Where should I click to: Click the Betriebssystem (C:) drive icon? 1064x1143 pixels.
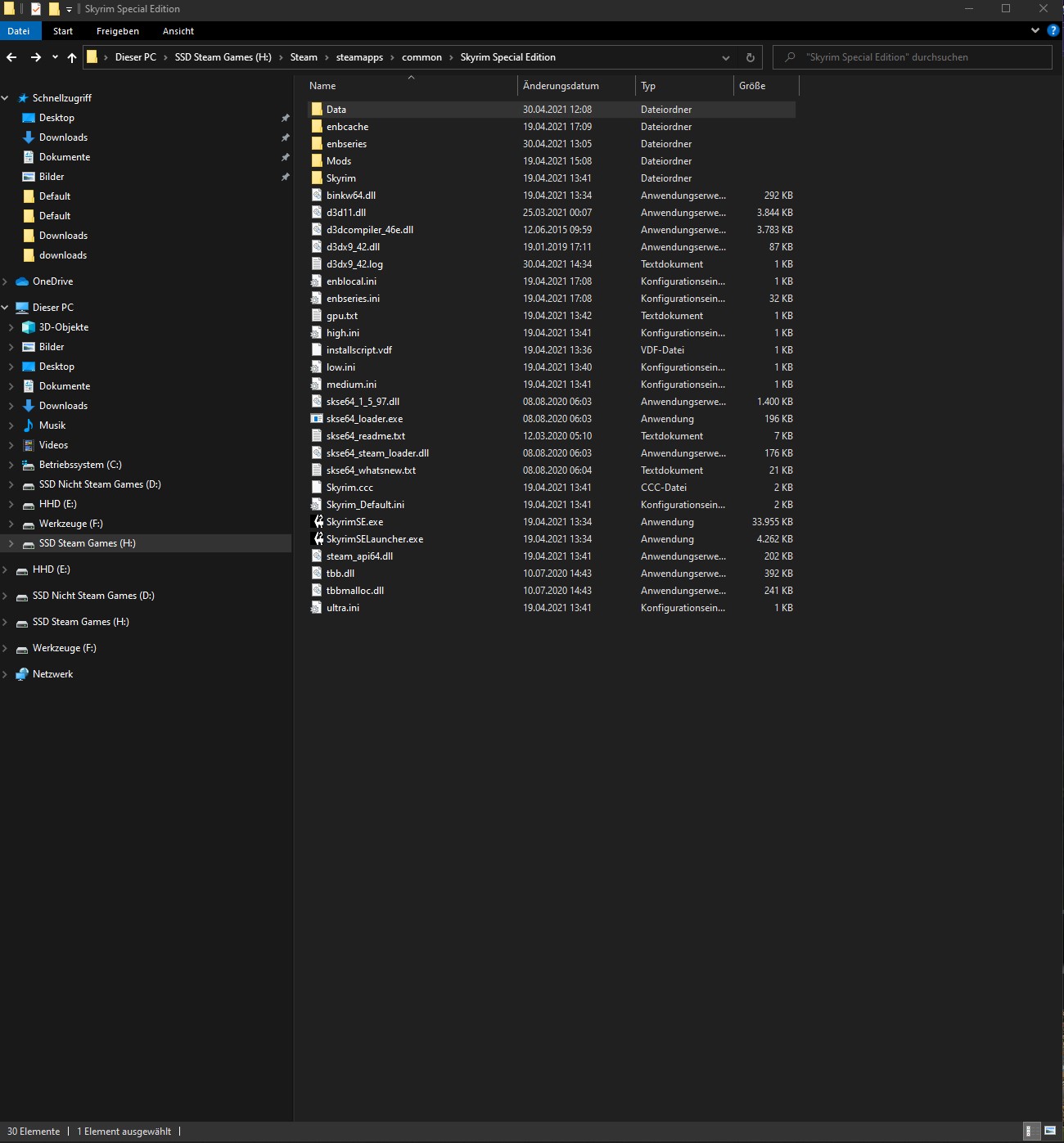[x=29, y=465]
